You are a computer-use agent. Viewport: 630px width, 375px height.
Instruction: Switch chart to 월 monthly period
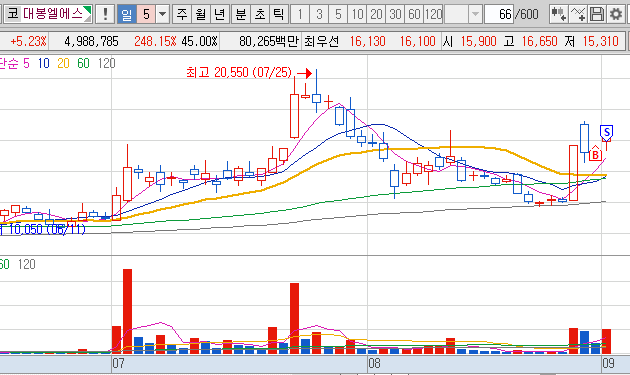[201, 14]
